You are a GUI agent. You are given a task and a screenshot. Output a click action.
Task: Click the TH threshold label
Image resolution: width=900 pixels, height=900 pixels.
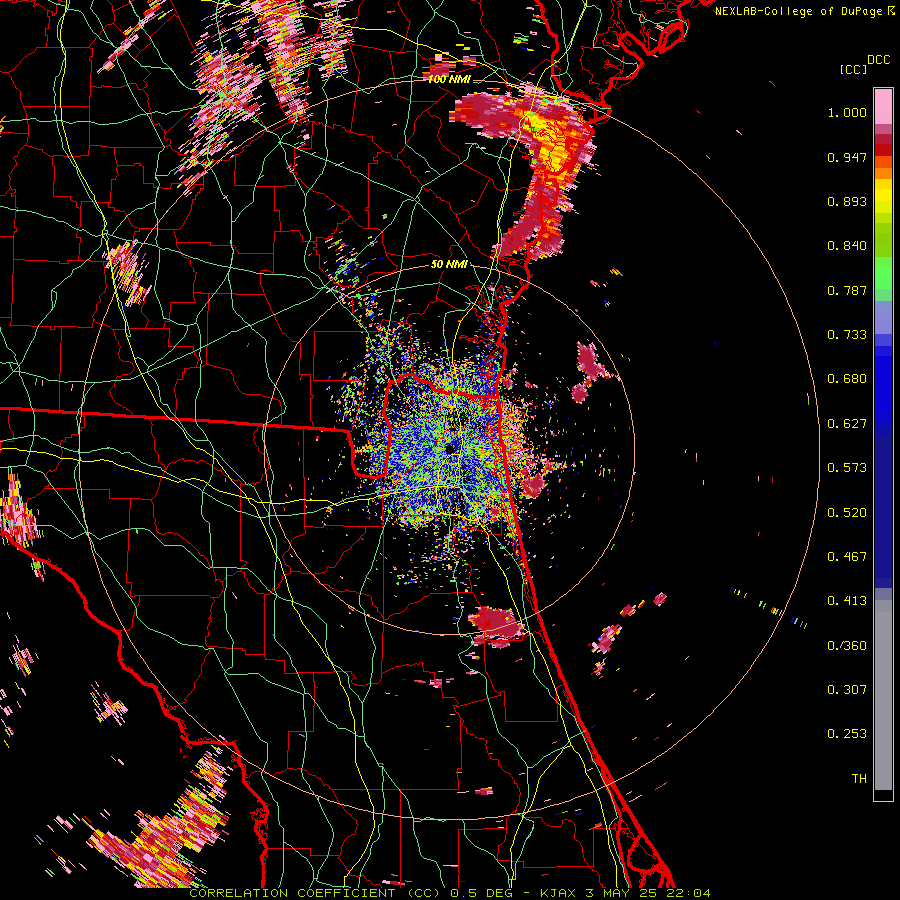859,779
